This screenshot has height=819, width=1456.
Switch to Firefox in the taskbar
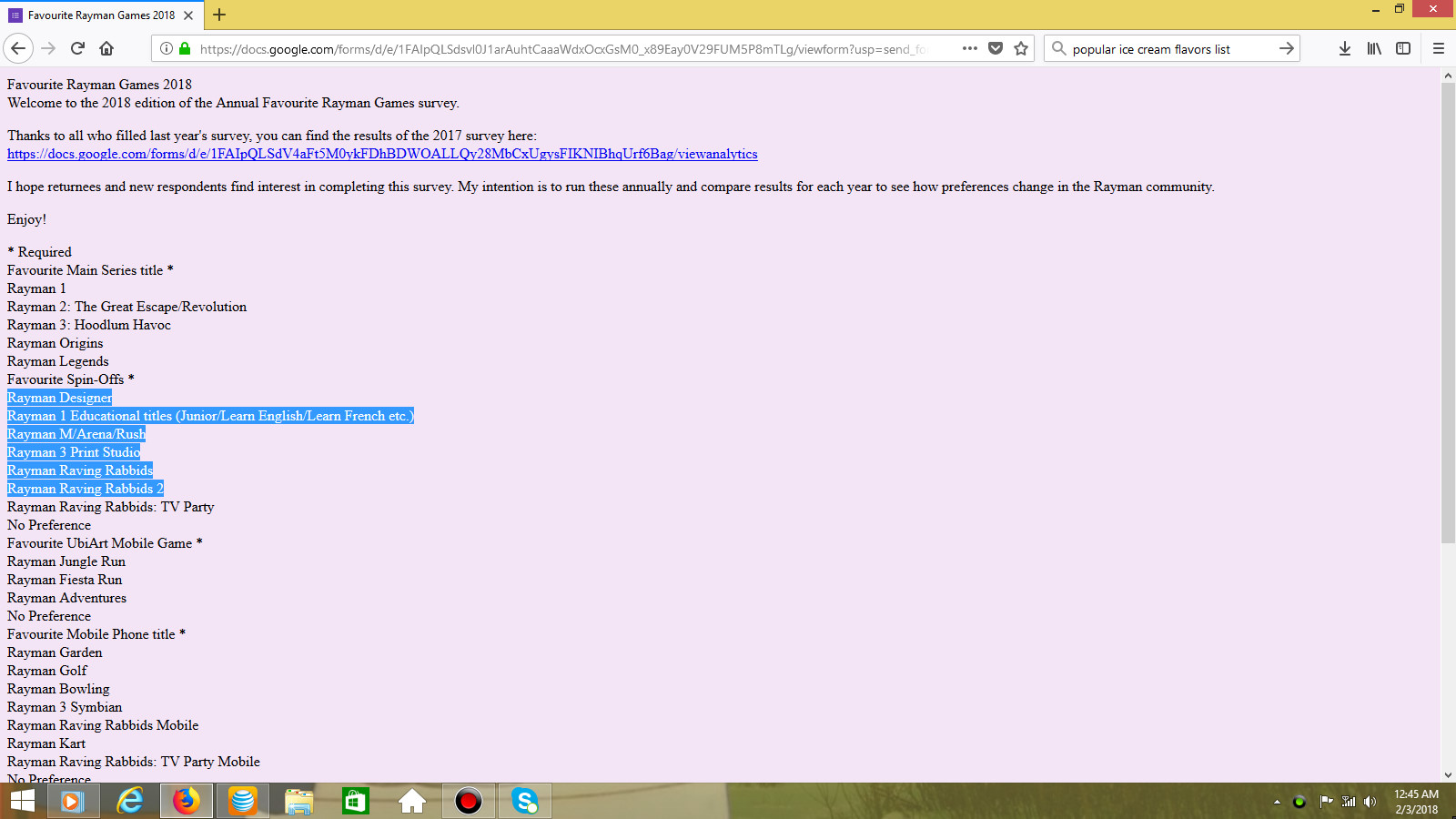tap(187, 801)
